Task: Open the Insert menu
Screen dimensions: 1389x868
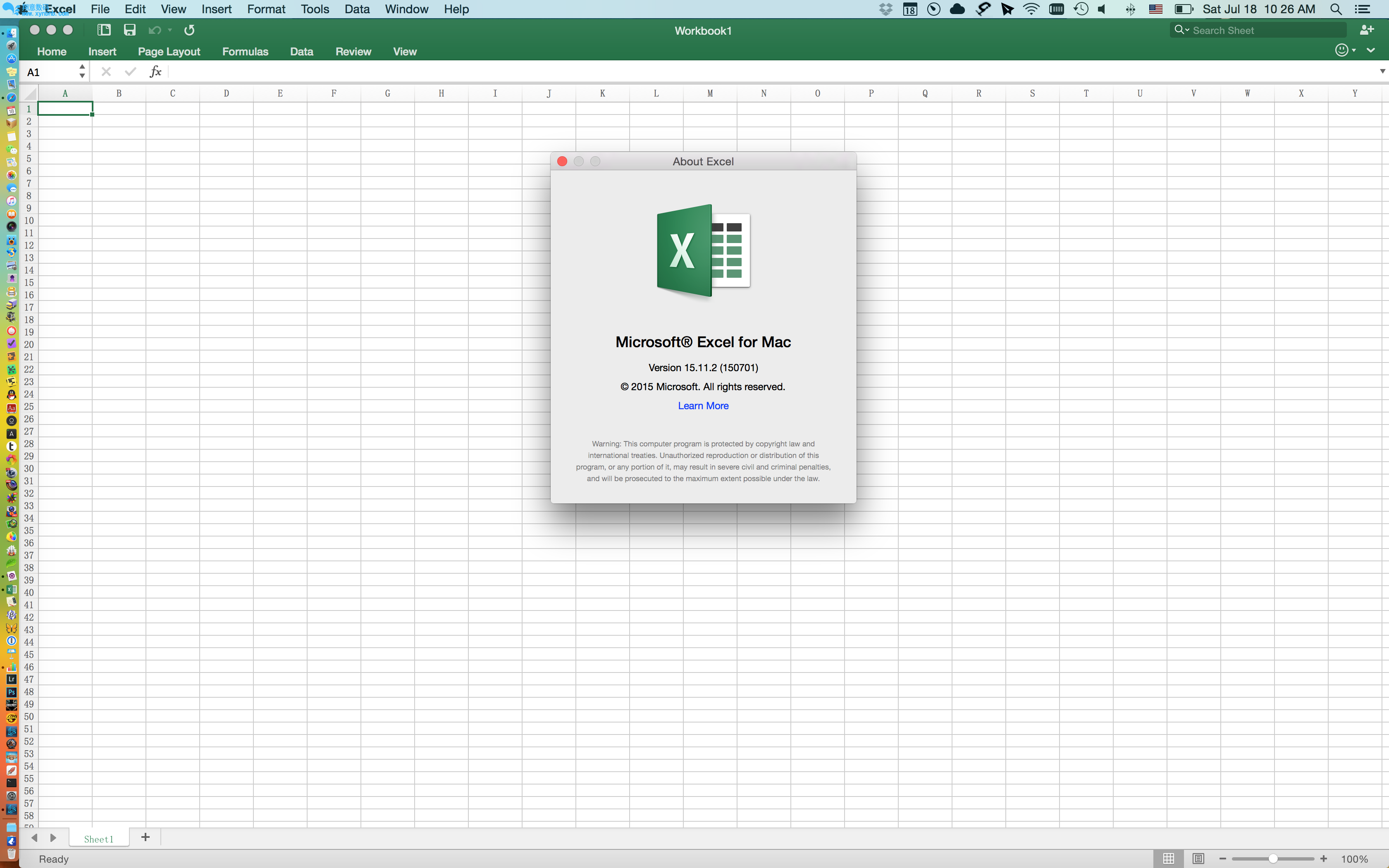Action: (217, 9)
